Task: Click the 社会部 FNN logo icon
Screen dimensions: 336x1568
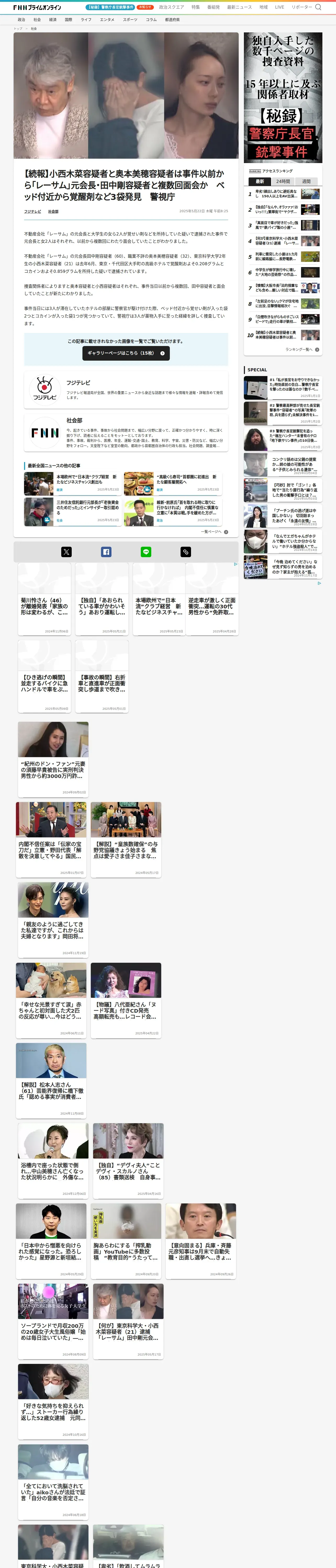Action: pyautogui.click(x=44, y=432)
